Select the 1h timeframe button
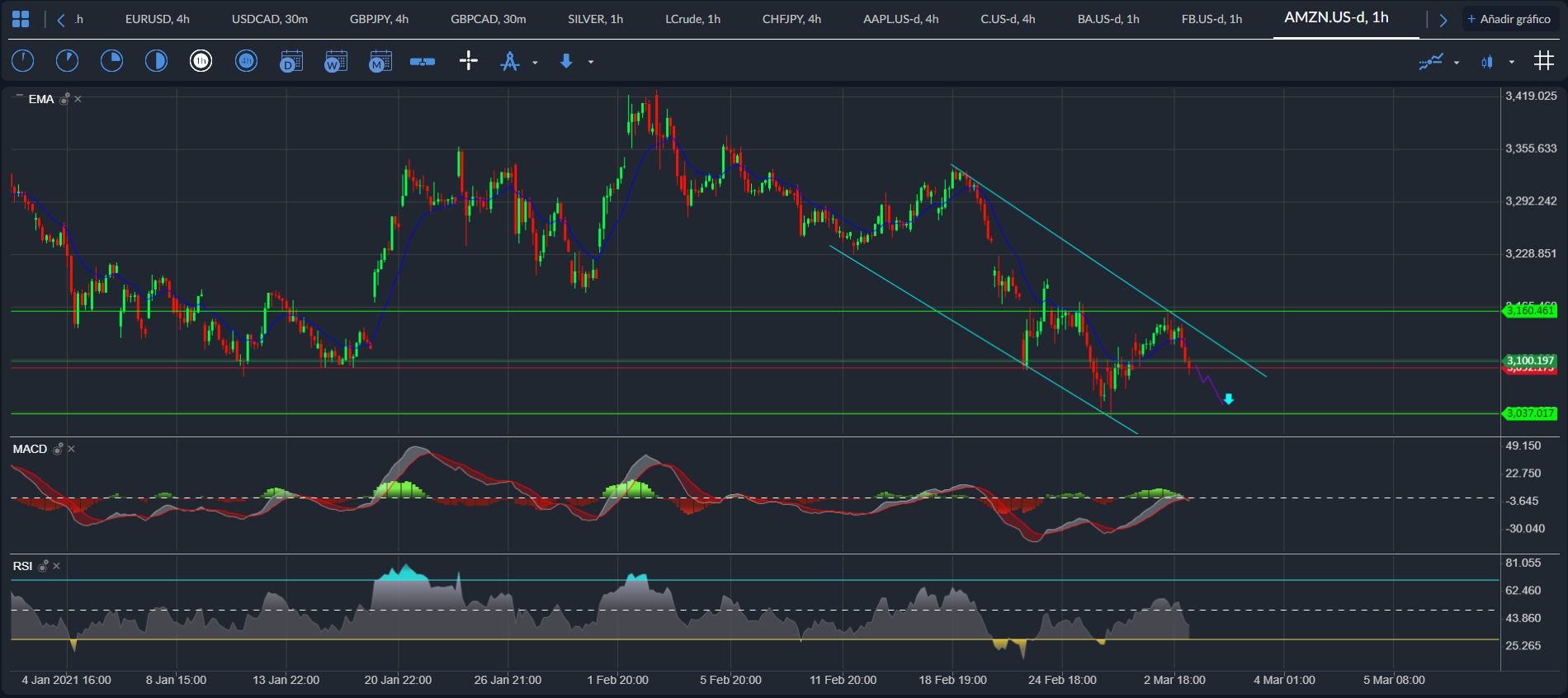 [x=201, y=61]
